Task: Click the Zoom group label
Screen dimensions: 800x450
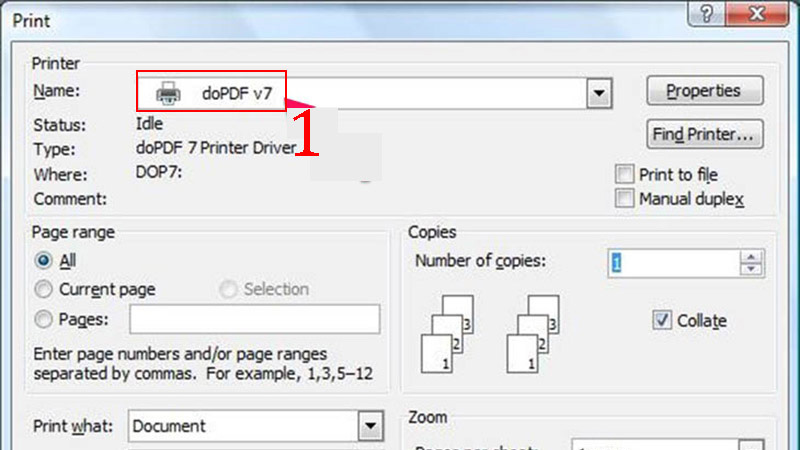Action: pyautogui.click(x=428, y=417)
